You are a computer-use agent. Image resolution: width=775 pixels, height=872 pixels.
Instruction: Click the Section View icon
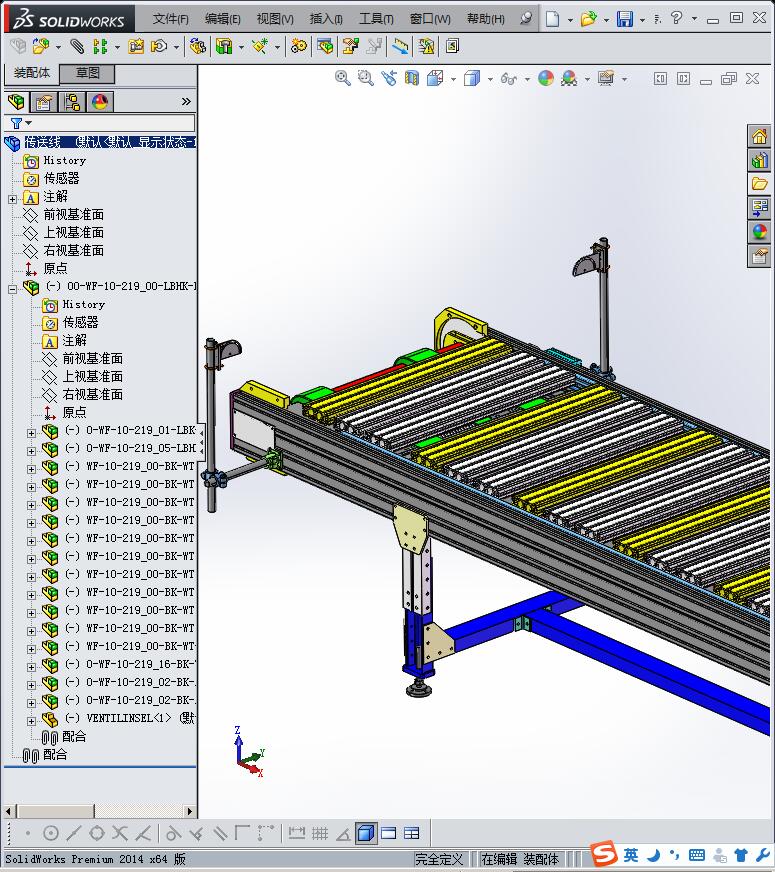click(411, 78)
